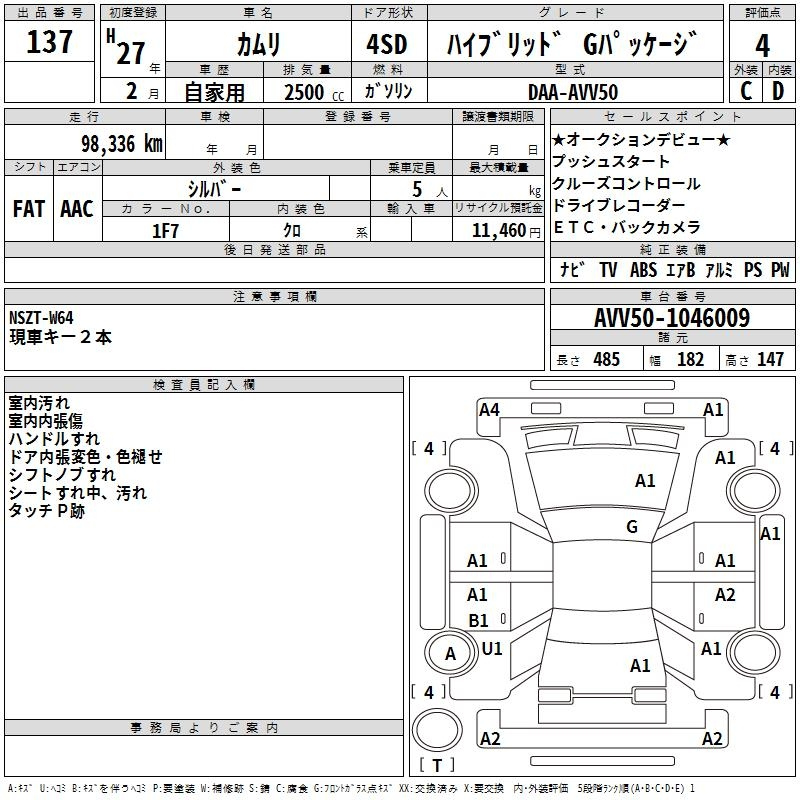Select the recycle deposit 11,460 yen cell

coord(498,230)
